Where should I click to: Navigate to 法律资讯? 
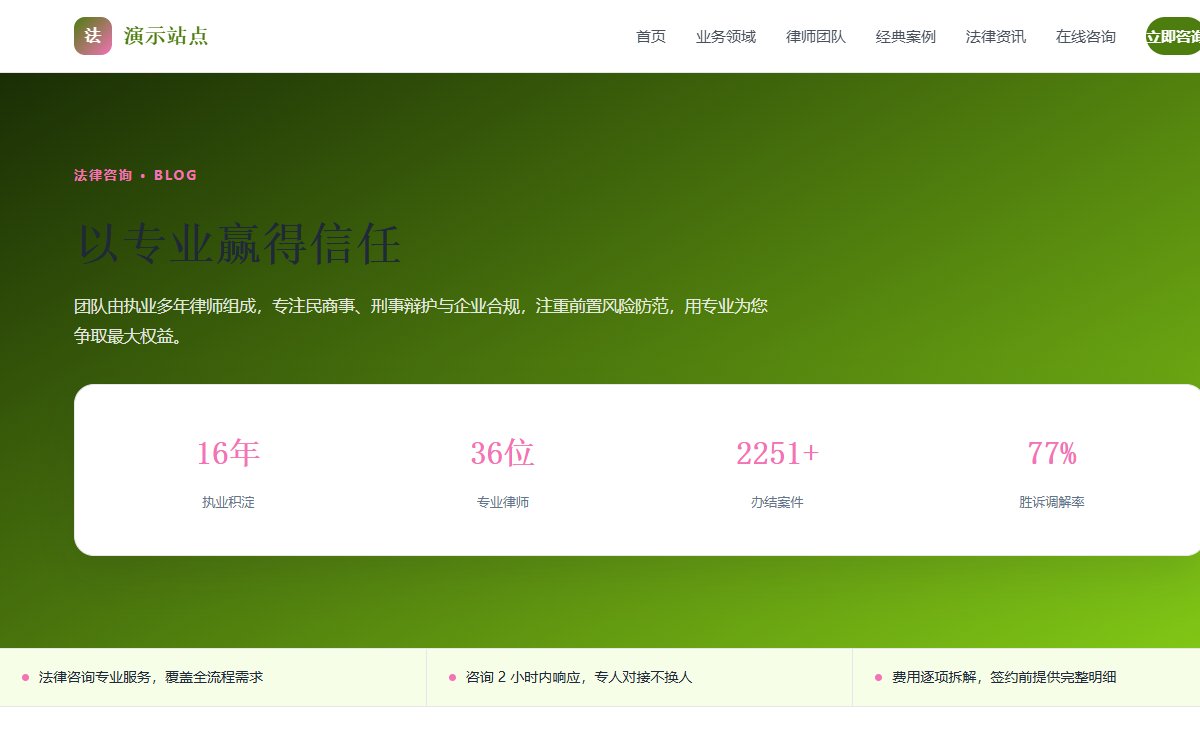(x=996, y=37)
